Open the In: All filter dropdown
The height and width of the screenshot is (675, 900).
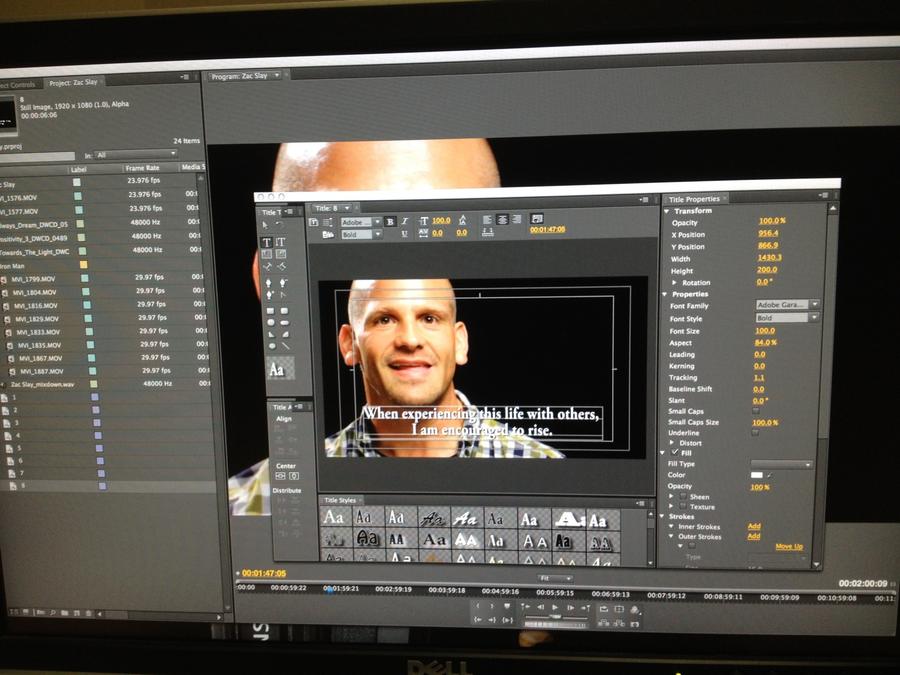click(137, 154)
